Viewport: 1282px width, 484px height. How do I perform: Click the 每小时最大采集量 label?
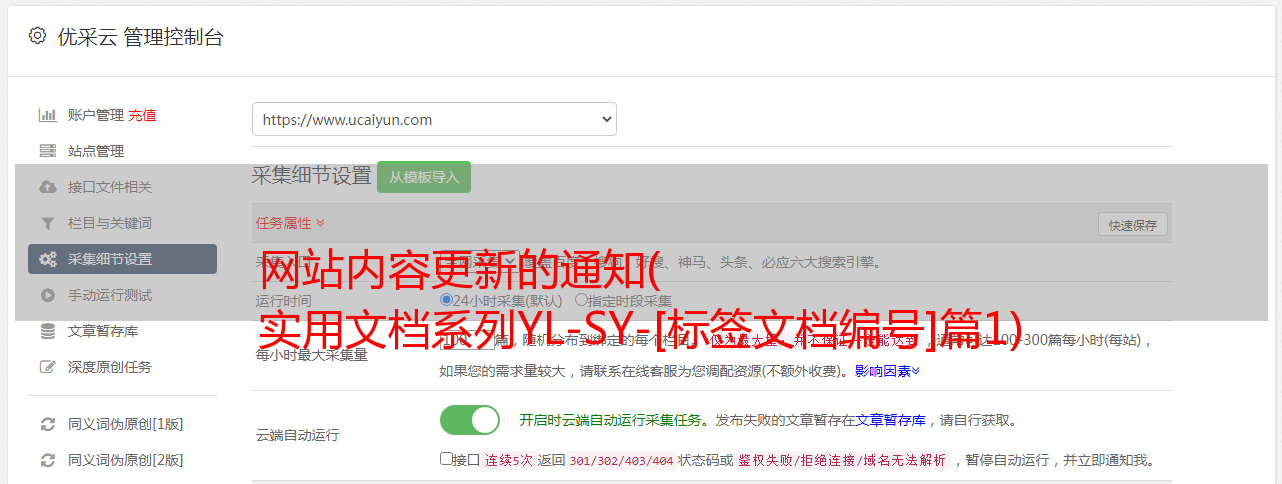coord(312,355)
